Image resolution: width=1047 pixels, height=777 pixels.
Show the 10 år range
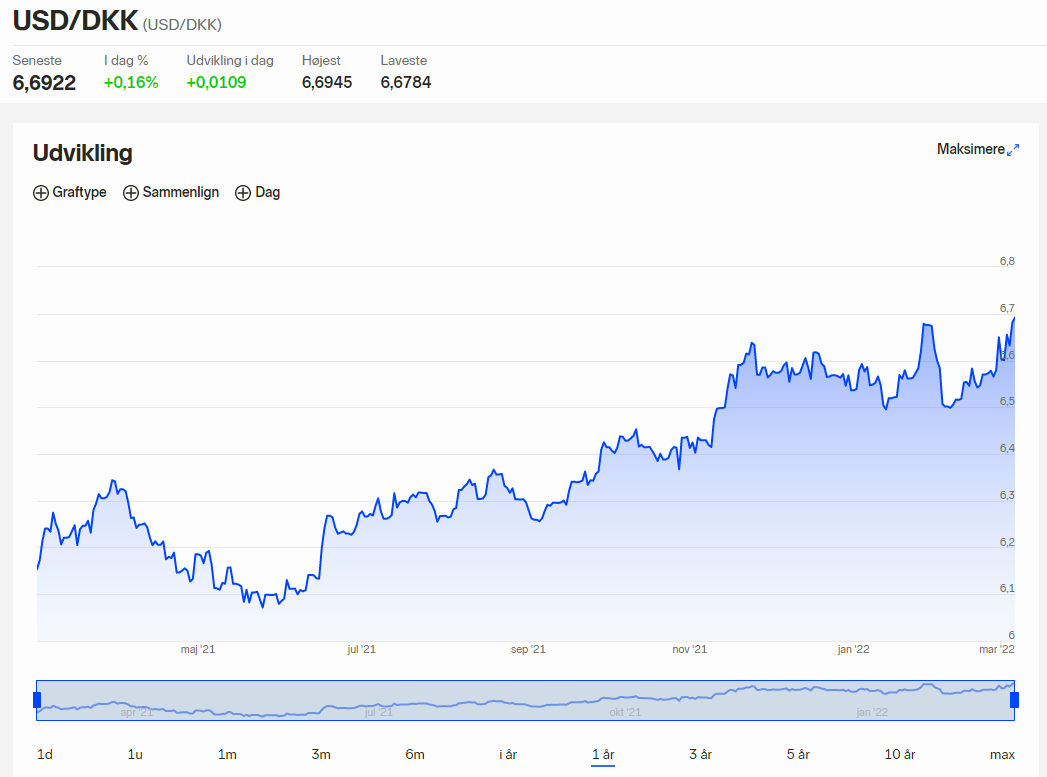coord(899,754)
